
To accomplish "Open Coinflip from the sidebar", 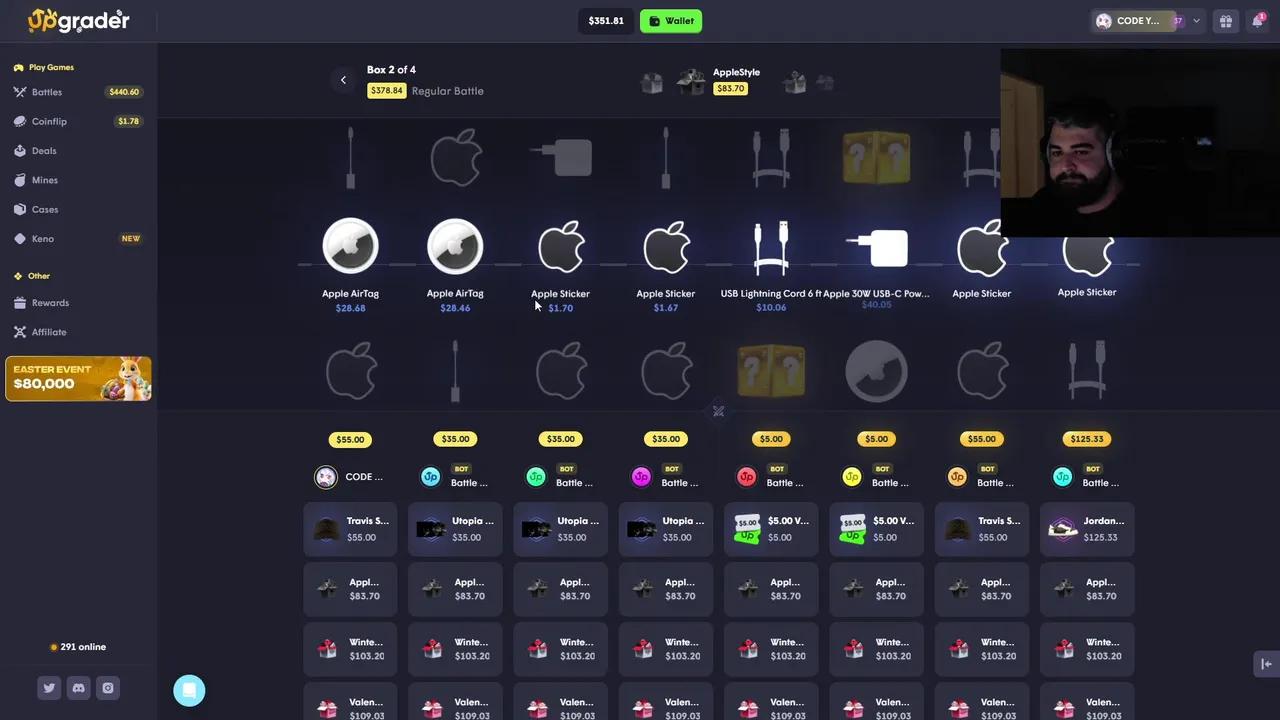I will 49,121.
